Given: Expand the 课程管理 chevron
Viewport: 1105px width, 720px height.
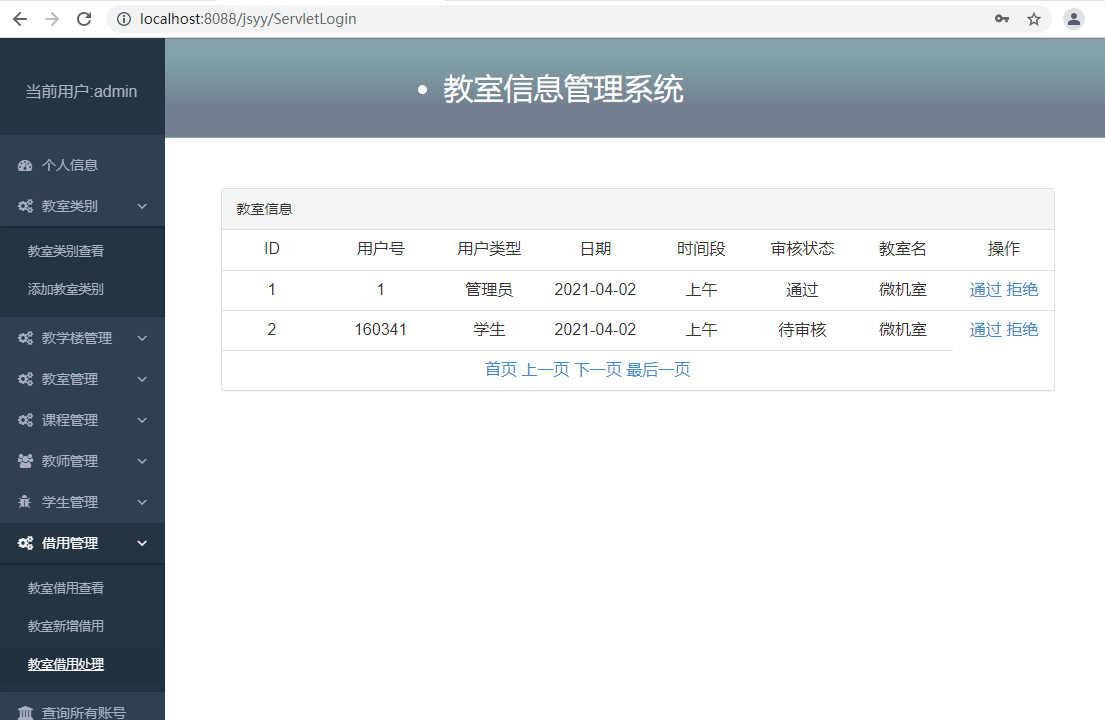Looking at the screenshot, I should (142, 420).
